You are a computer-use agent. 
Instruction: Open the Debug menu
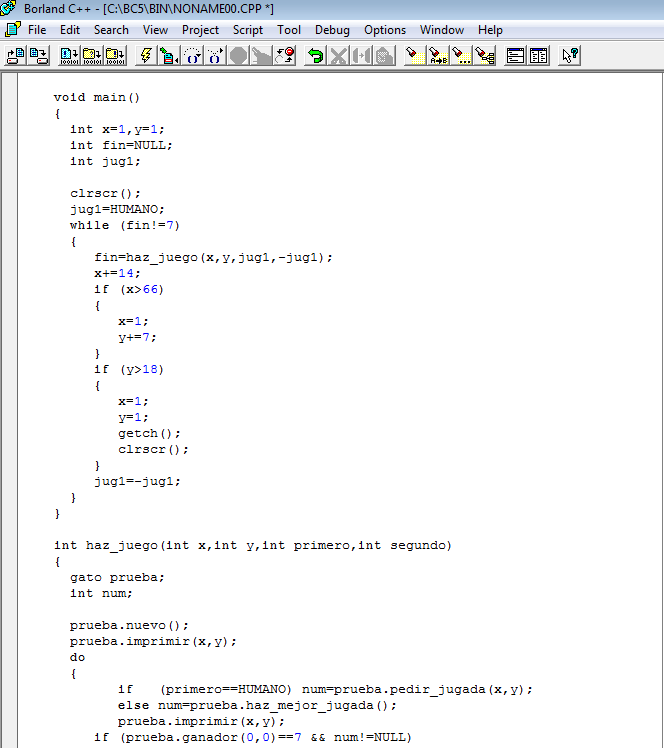pos(332,30)
